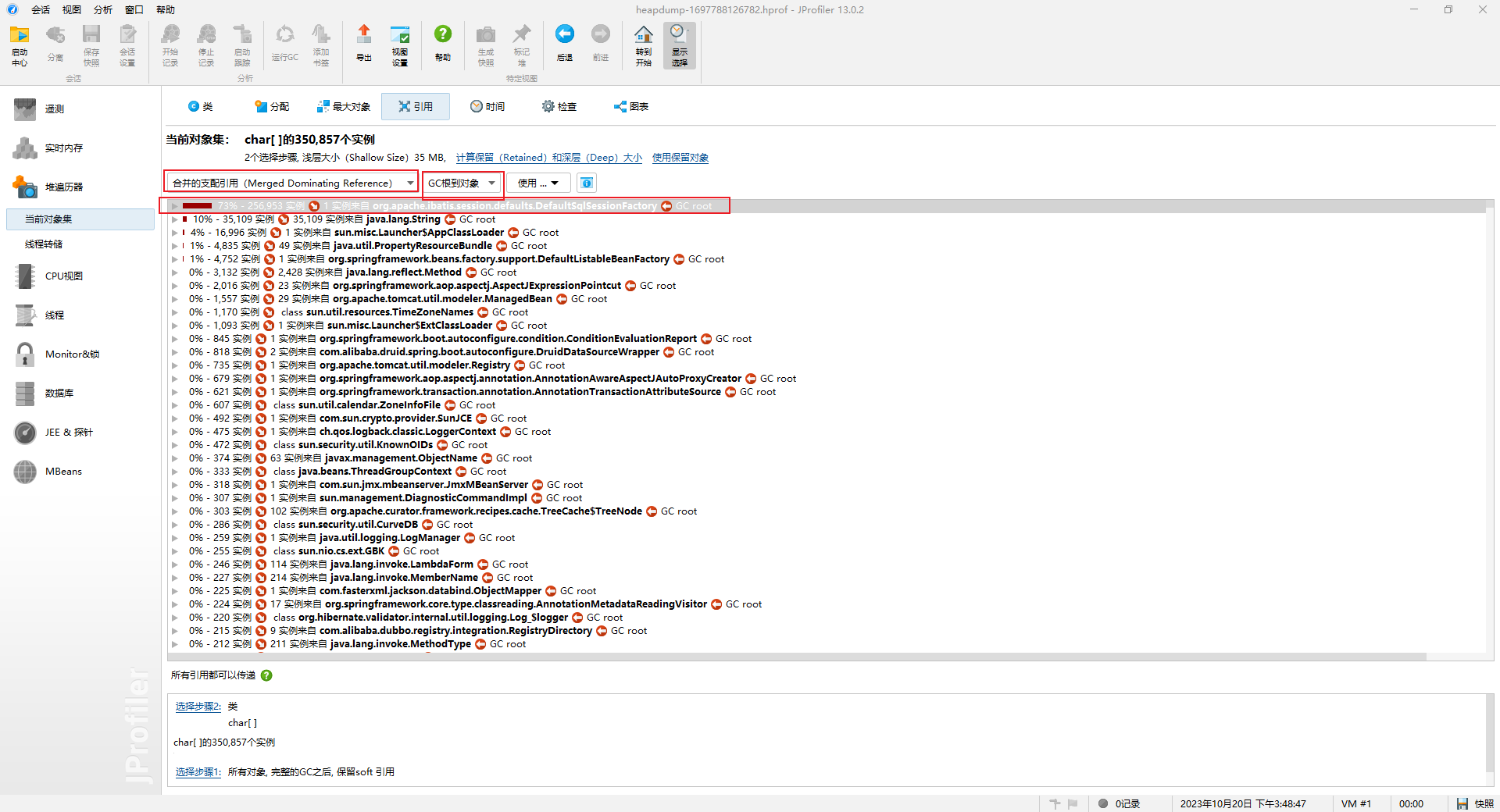Viewport: 1500px width, 812px height.
Task: Open the Start Center (启动中心)
Action: 20,45
